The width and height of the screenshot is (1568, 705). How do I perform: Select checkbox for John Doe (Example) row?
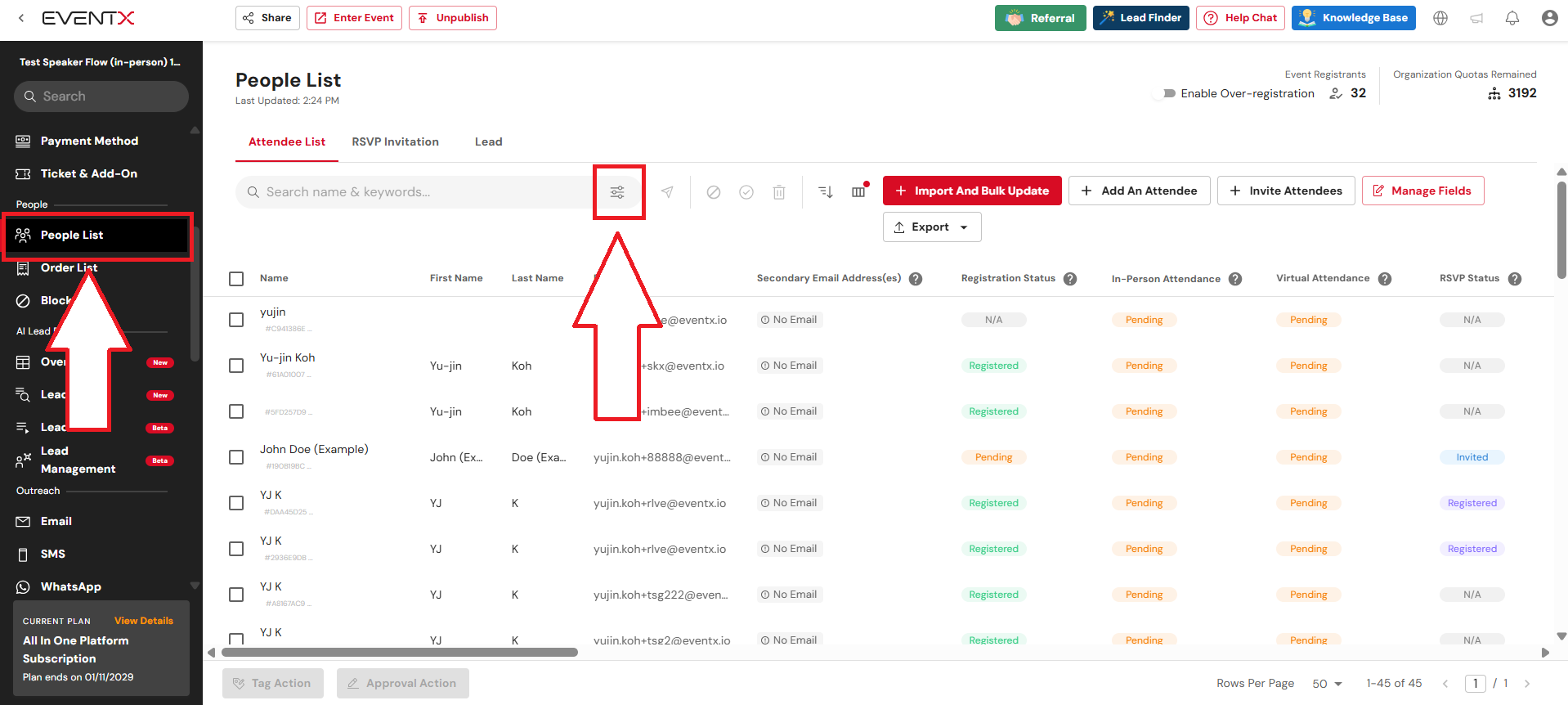(236, 457)
